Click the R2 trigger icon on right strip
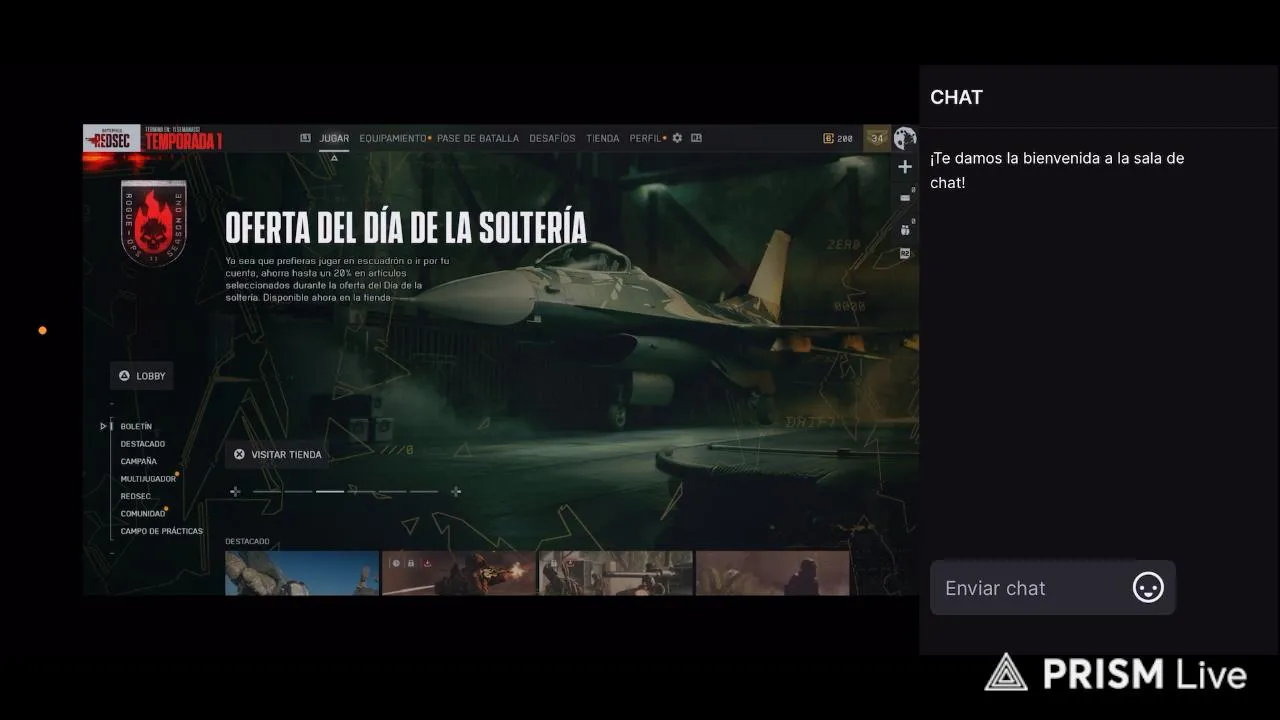Viewport: 1280px width, 720px height. coord(905,254)
